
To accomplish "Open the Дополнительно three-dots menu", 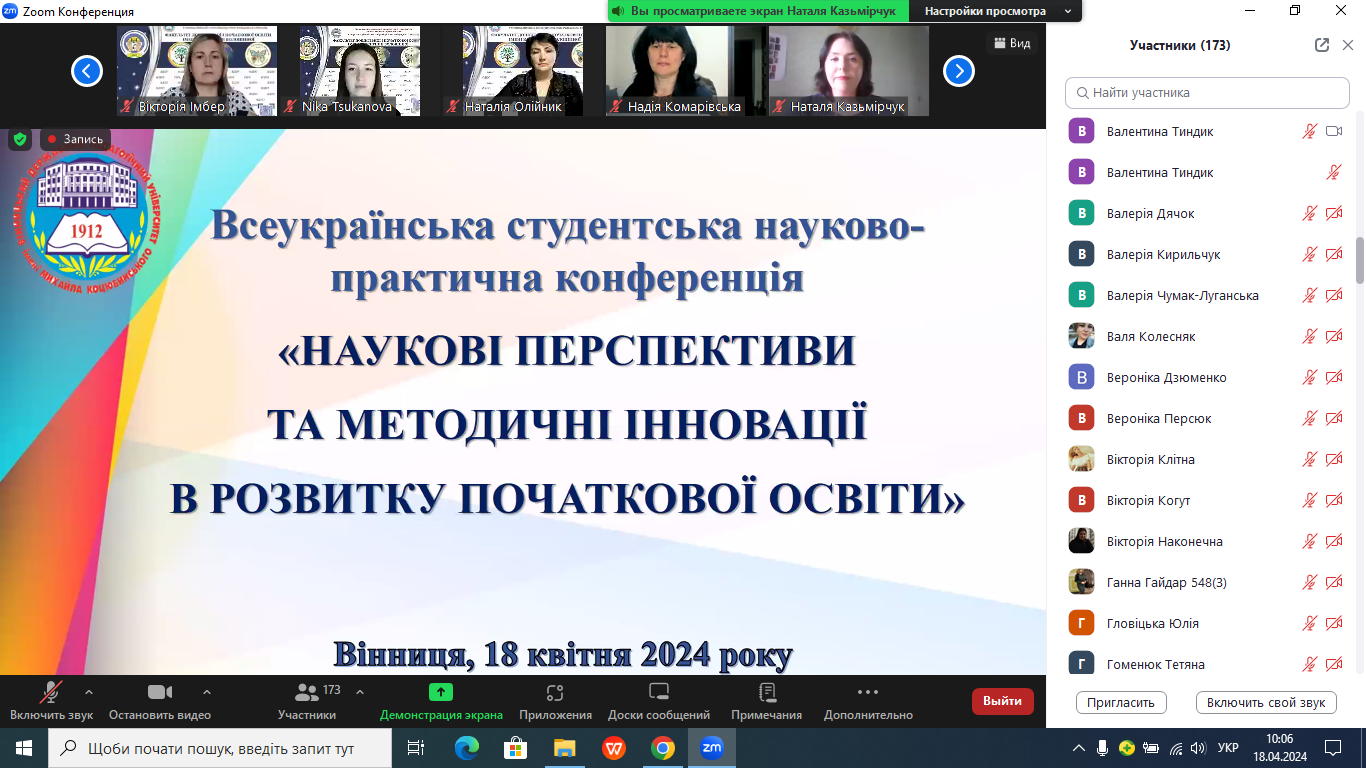I will coord(867,692).
